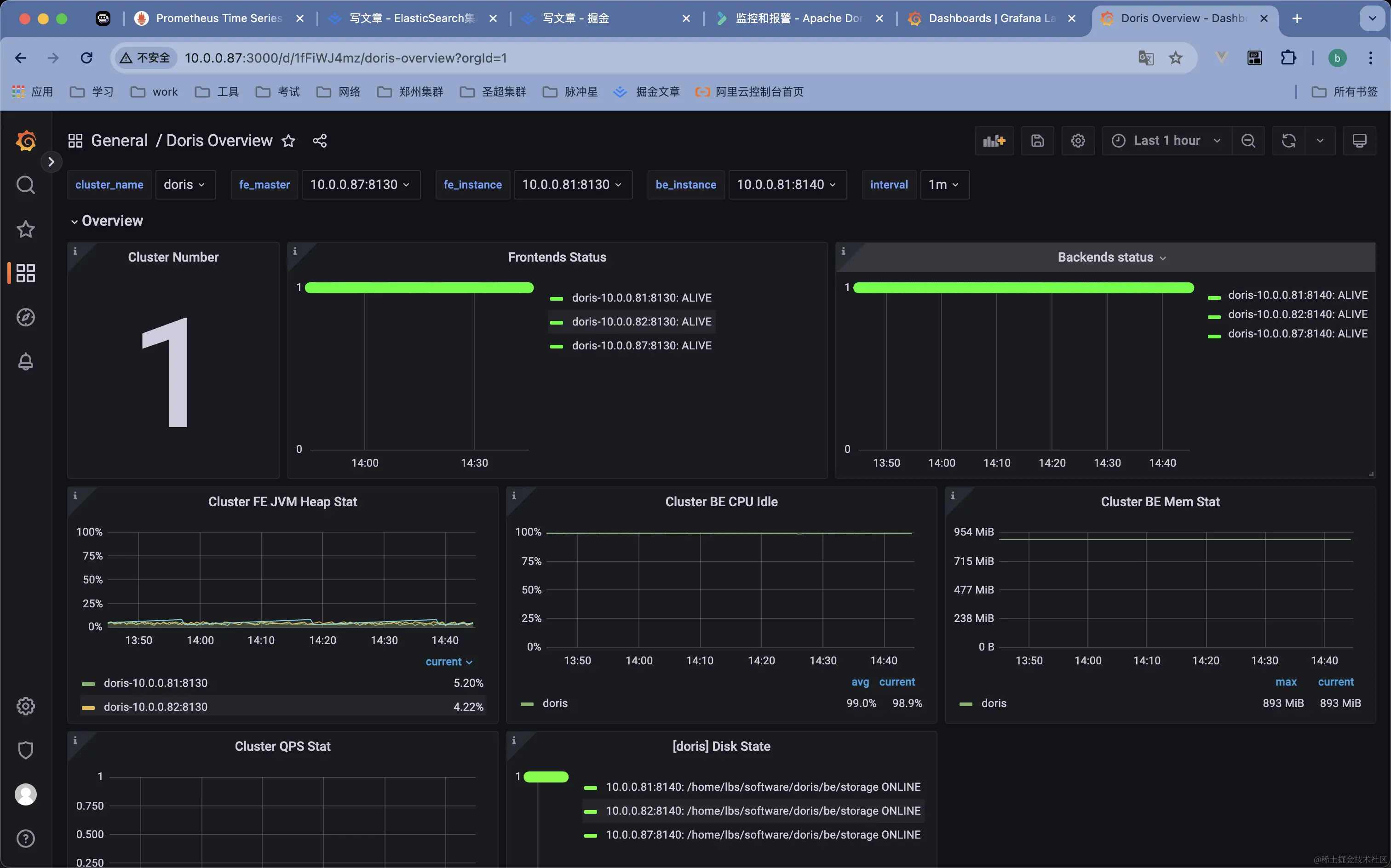Show info for Cluster BE CPU Idle panel
Viewport: 1391px width, 868px height.
514,496
